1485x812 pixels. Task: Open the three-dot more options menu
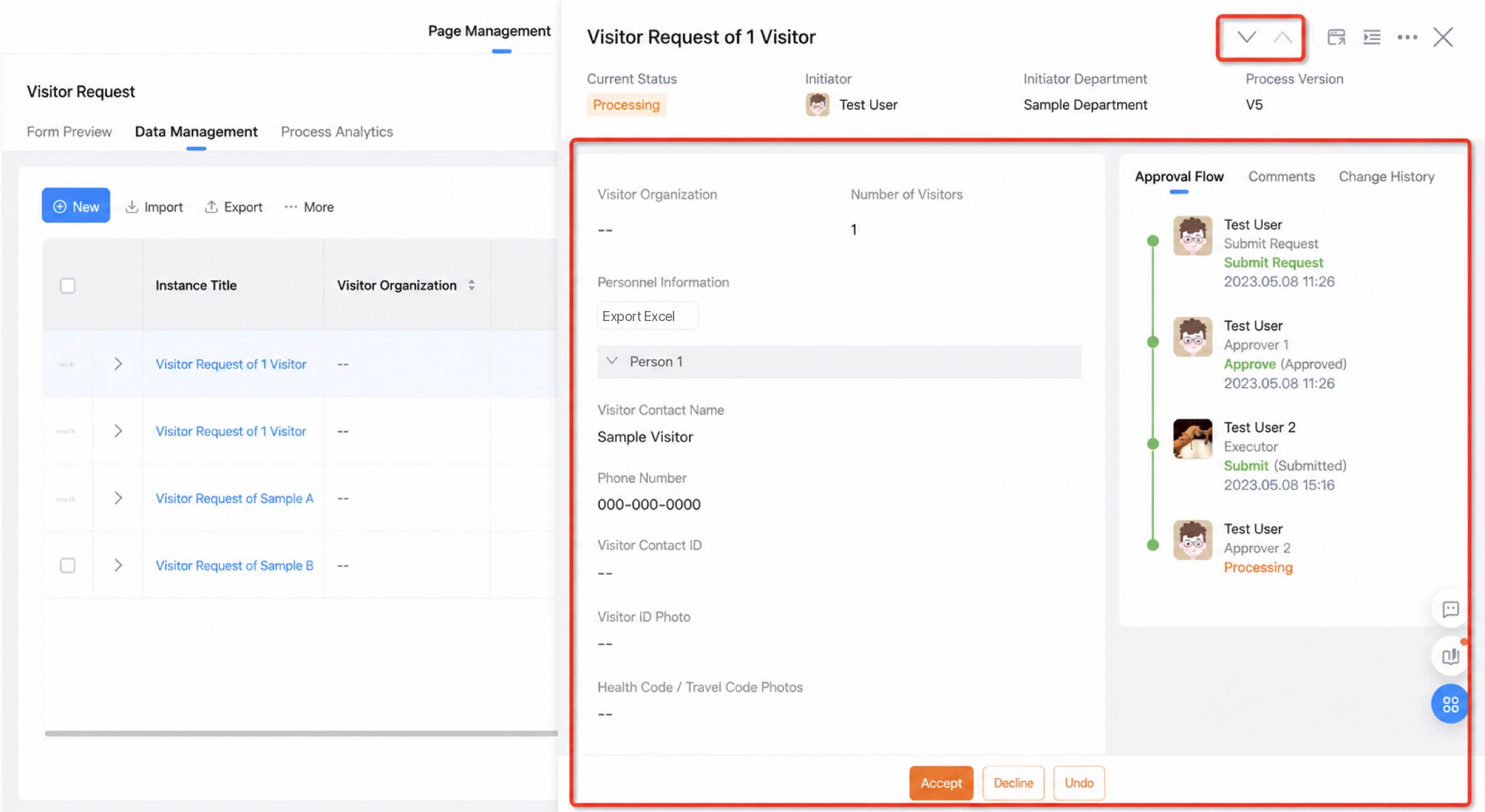click(1407, 37)
